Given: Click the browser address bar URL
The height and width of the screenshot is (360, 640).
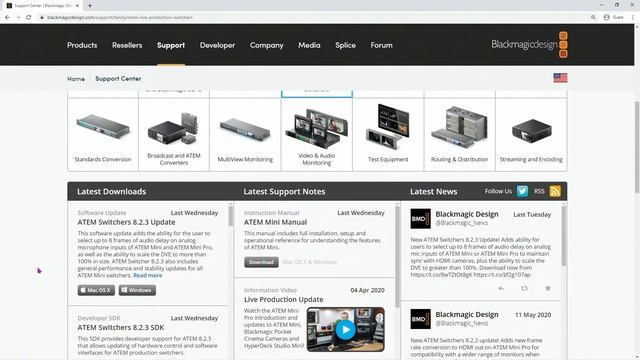Looking at the screenshot, I should [x=120, y=18].
